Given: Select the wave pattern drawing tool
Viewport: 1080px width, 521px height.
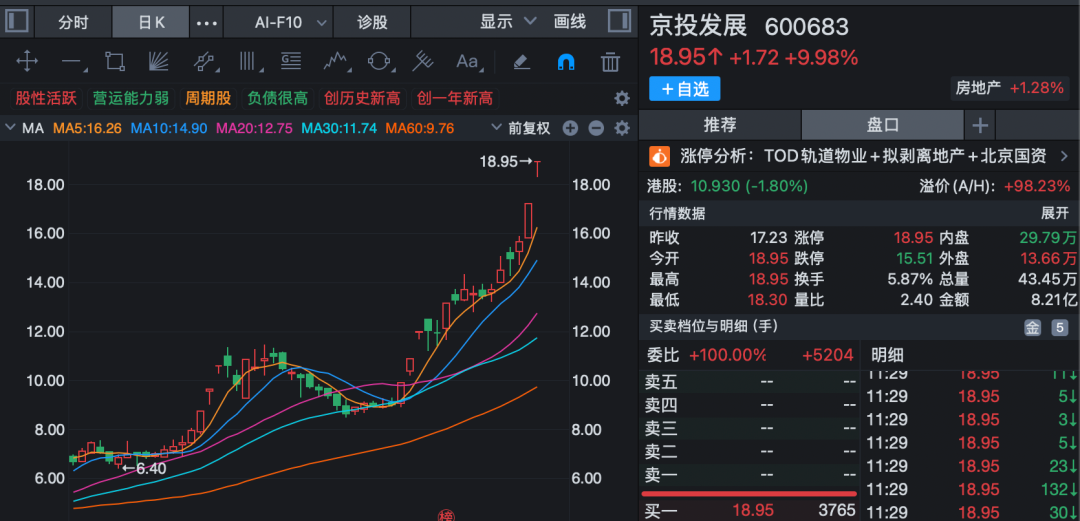Looking at the screenshot, I should 336,62.
